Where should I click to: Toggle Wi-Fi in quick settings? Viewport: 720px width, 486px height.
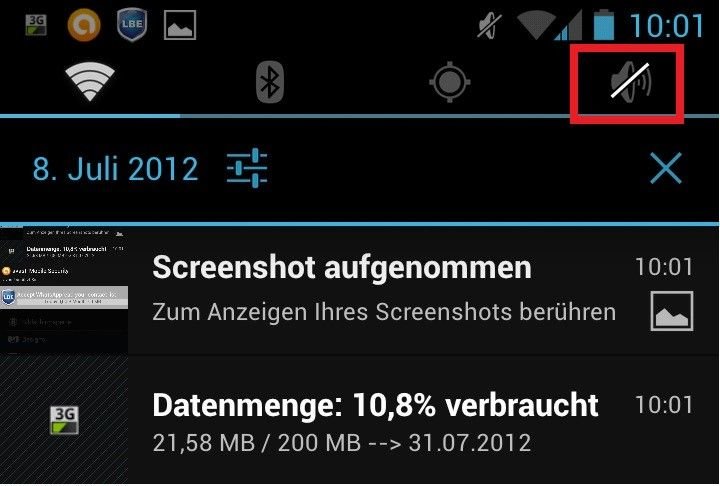(90, 82)
